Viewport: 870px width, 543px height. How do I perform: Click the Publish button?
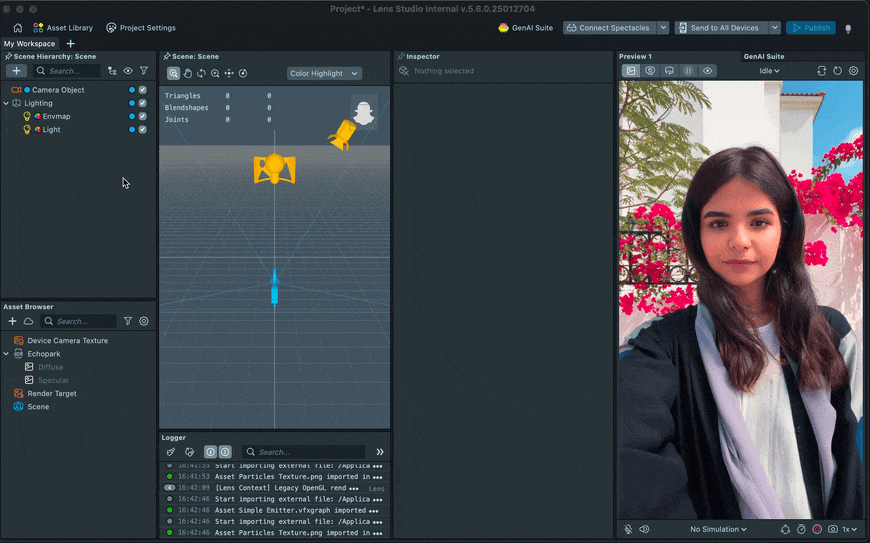point(810,28)
